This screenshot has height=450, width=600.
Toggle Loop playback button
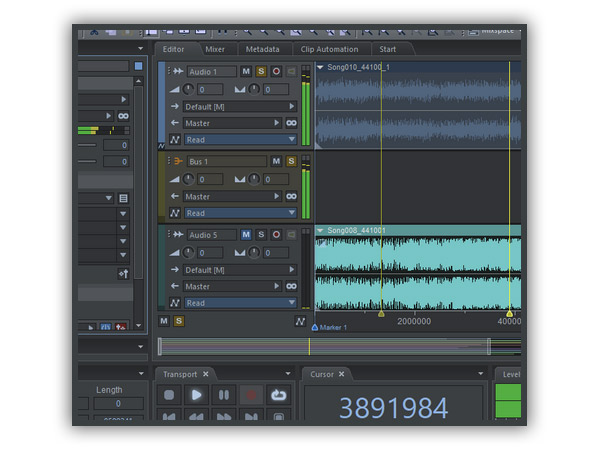coord(279,395)
